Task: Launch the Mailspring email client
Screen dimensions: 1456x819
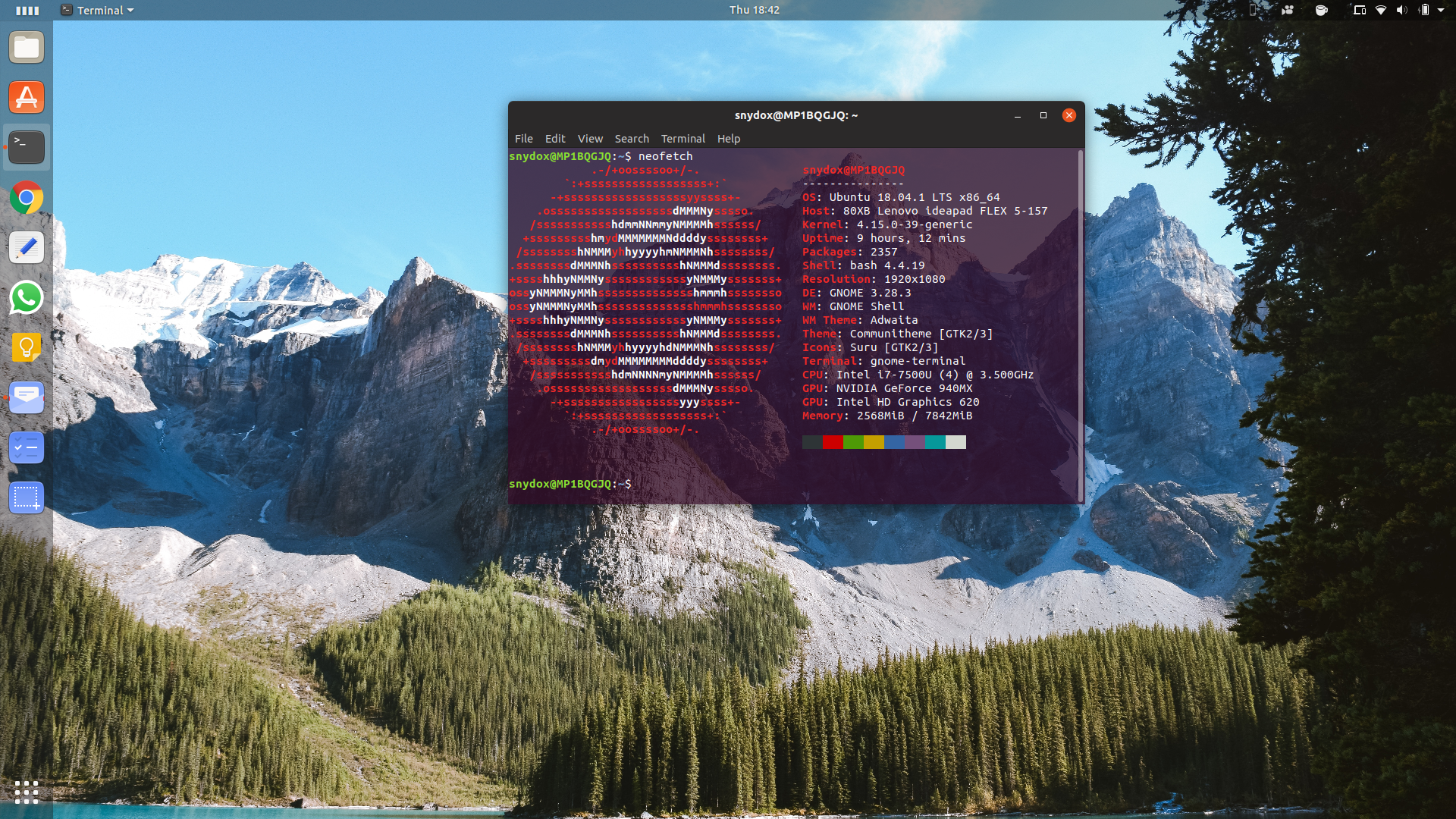Action: click(27, 397)
